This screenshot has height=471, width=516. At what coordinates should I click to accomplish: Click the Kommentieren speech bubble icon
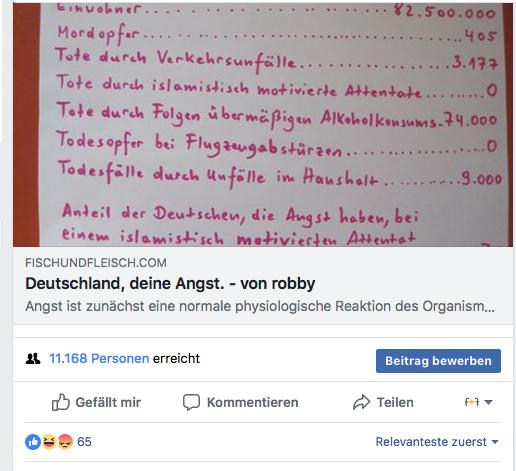(x=191, y=402)
